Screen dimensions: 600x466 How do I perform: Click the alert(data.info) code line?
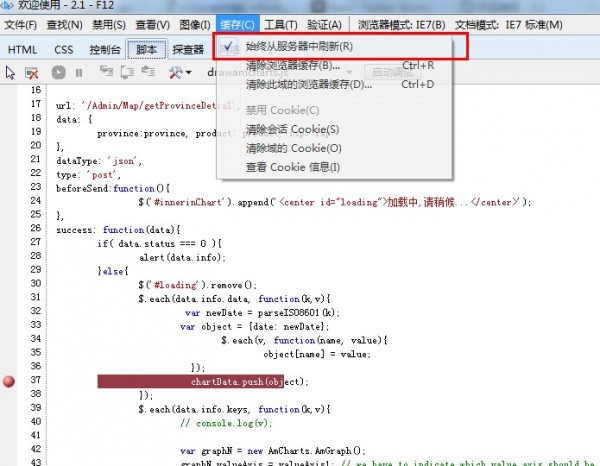tap(182, 257)
